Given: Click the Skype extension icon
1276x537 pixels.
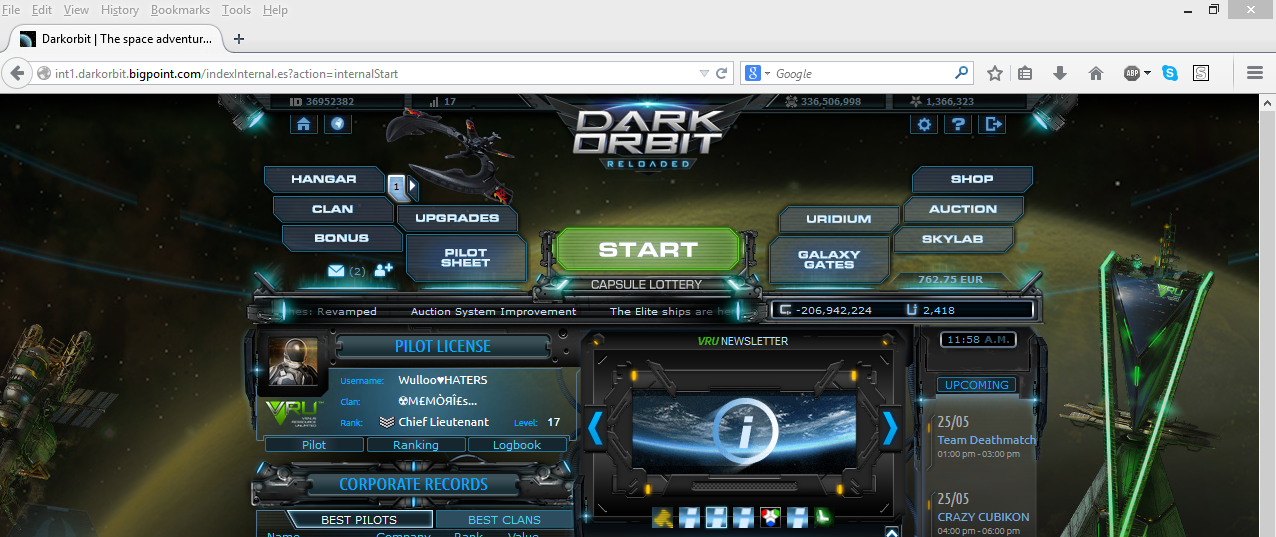Looking at the screenshot, I should (1169, 73).
